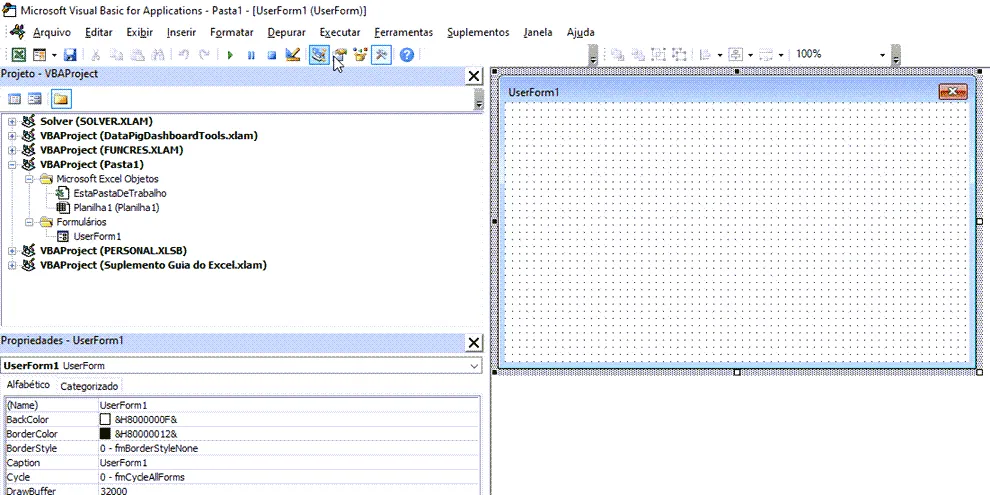Screen dimensions: 990x495
Task: Click Bring to Front icon in UserForm toolbar
Action: click(617, 55)
